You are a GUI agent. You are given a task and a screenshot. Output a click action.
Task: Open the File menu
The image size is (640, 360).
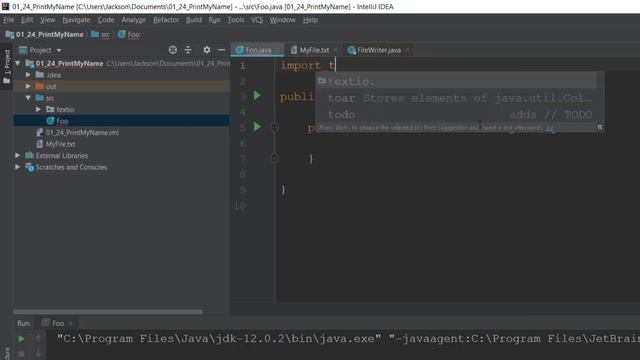9,20
